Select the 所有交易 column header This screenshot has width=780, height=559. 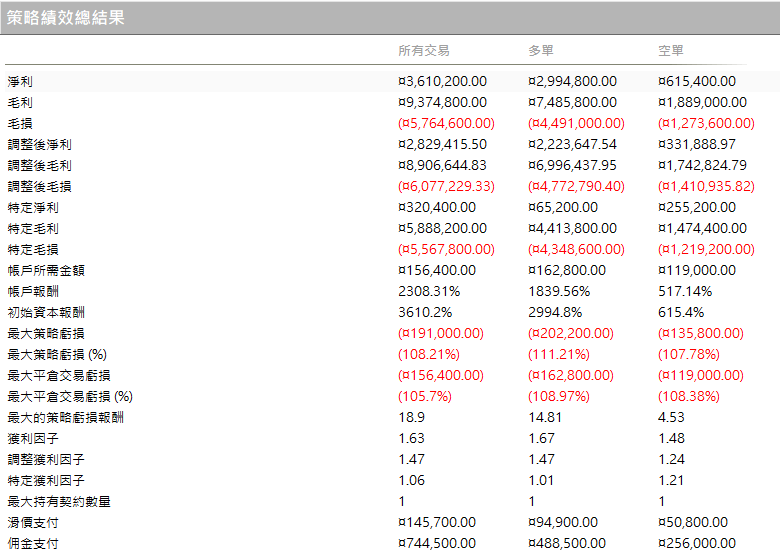point(424,50)
